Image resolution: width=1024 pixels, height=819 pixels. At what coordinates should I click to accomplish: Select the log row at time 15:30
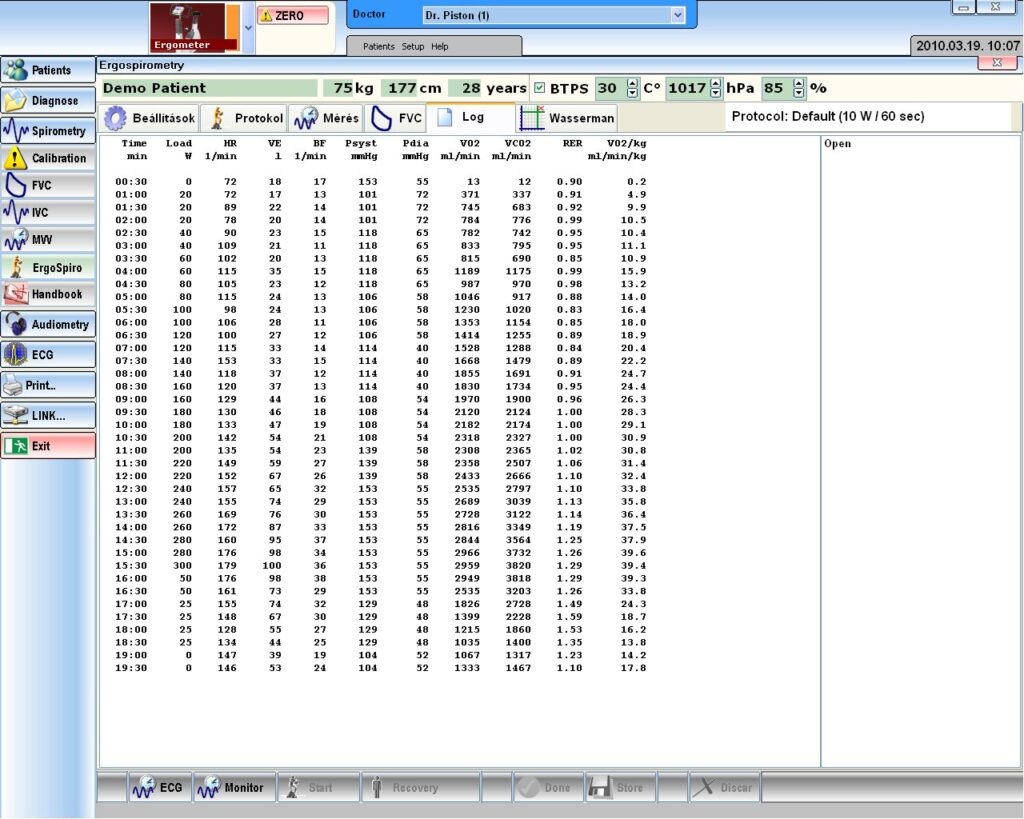pyautogui.click(x=381, y=566)
